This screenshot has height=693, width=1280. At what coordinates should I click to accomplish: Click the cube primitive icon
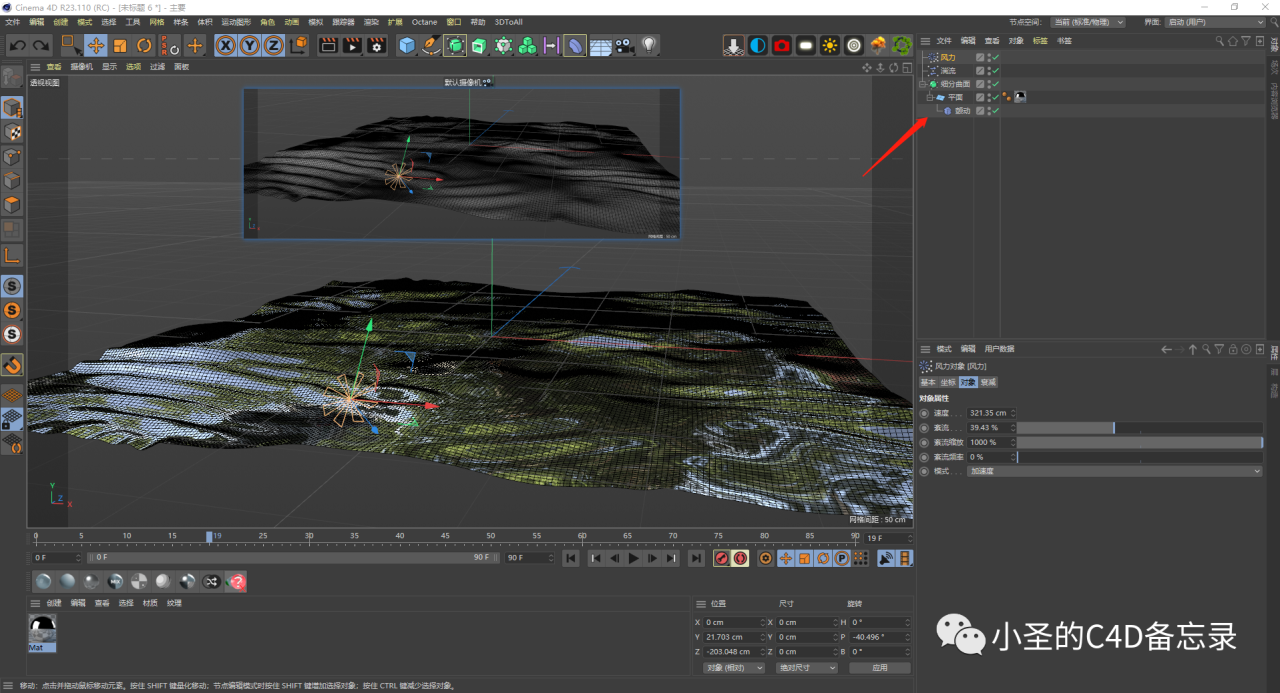407,42
